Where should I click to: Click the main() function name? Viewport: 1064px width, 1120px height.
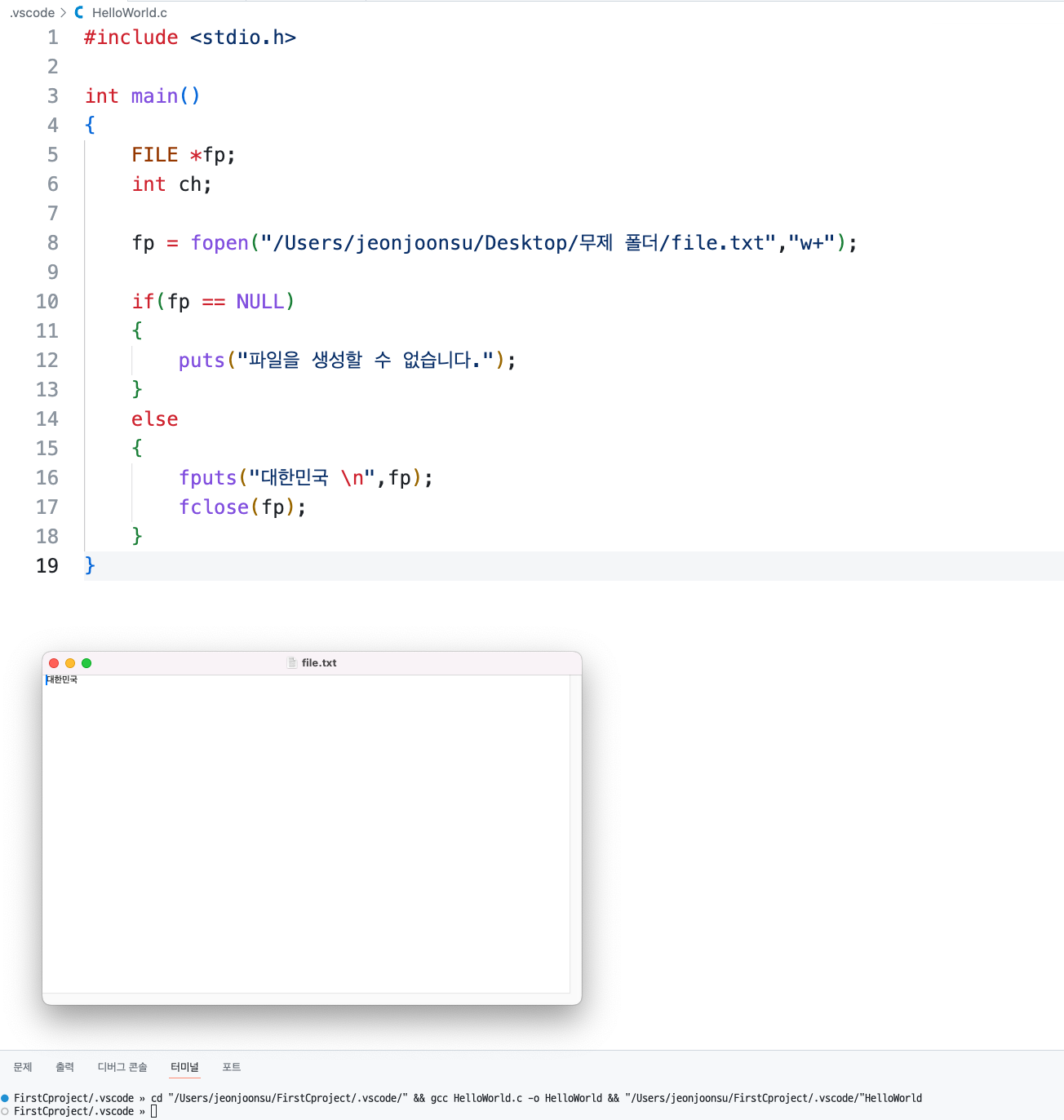[154, 96]
